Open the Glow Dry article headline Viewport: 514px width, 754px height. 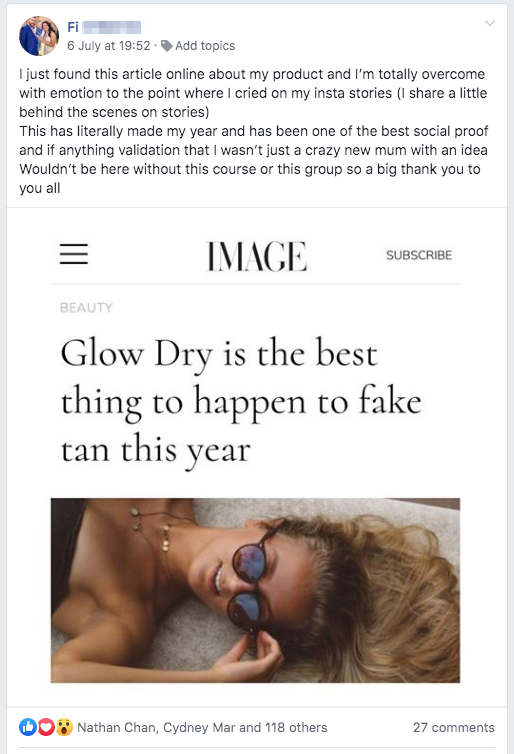click(241, 402)
